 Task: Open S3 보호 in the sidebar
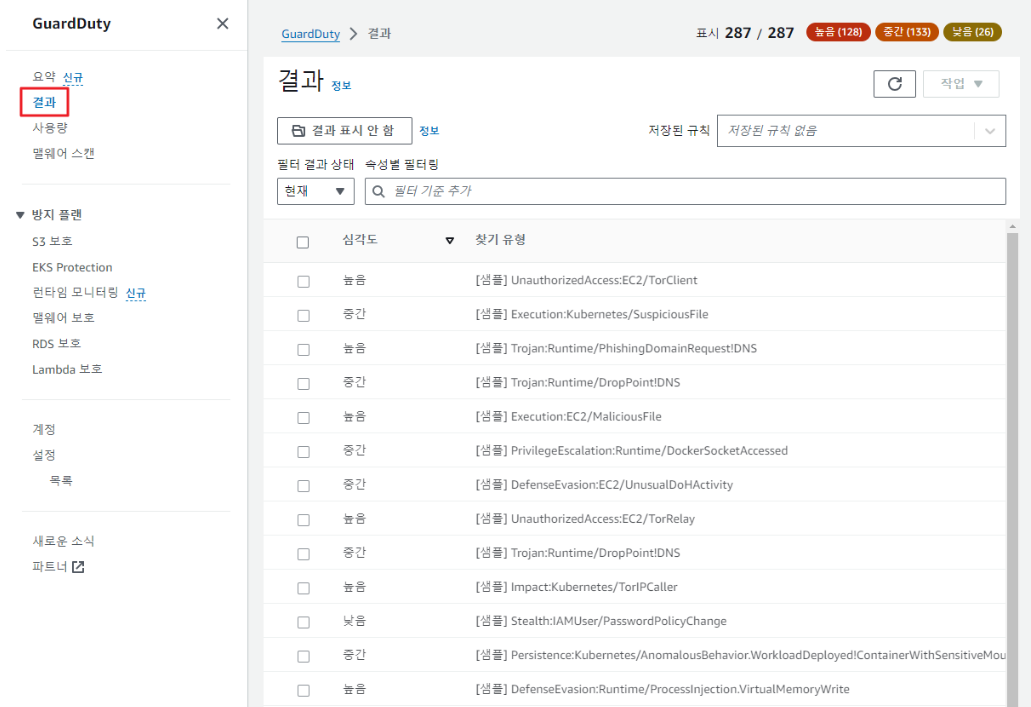coord(52,241)
